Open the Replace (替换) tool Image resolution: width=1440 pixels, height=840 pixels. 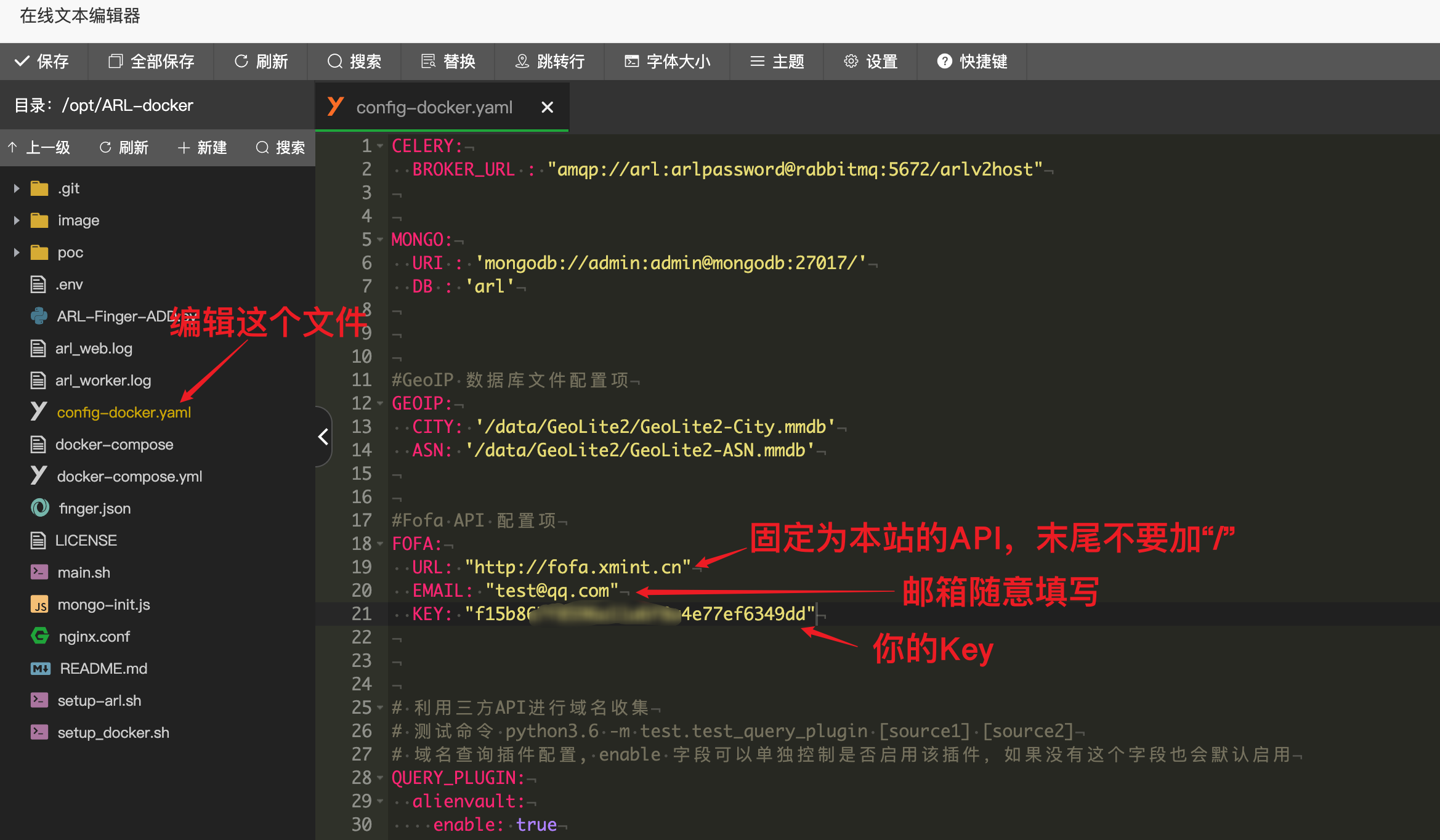click(x=448, y=62)
